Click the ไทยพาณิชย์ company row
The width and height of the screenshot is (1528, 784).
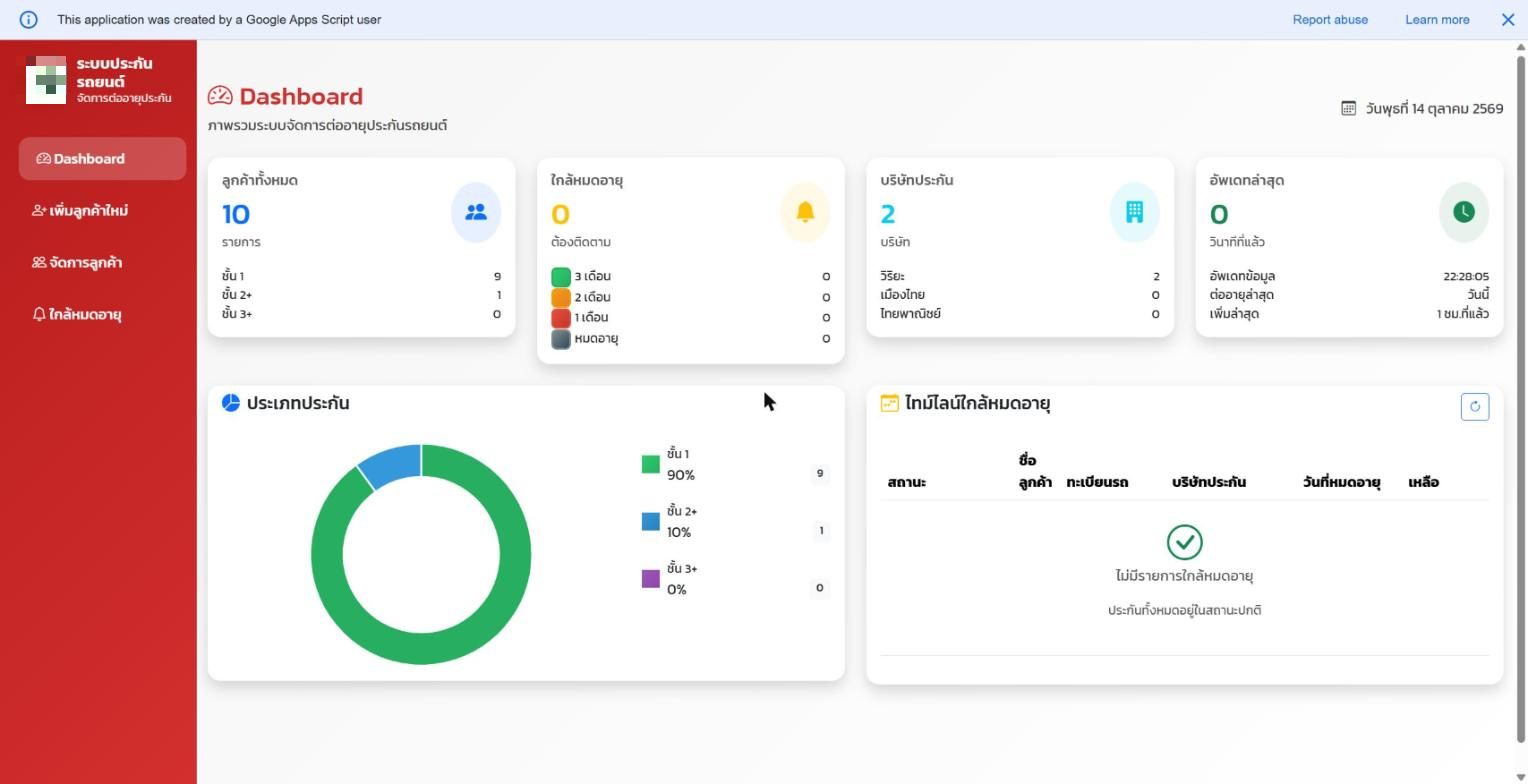point(1020,314)
